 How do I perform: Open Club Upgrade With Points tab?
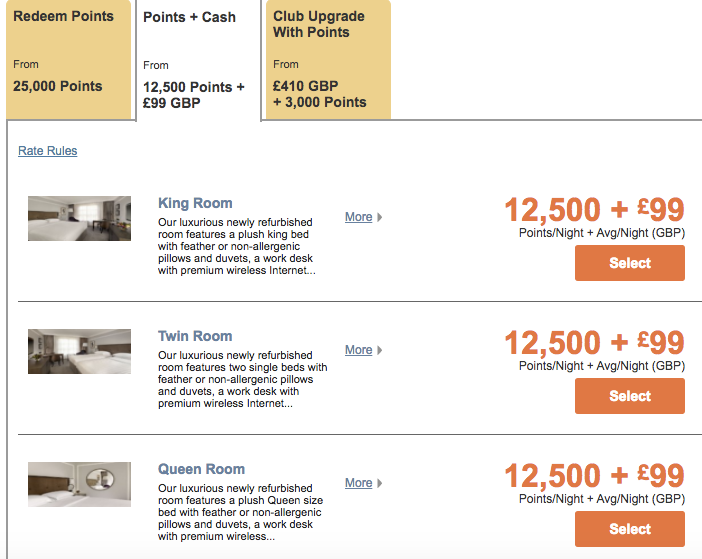(326, 60)
